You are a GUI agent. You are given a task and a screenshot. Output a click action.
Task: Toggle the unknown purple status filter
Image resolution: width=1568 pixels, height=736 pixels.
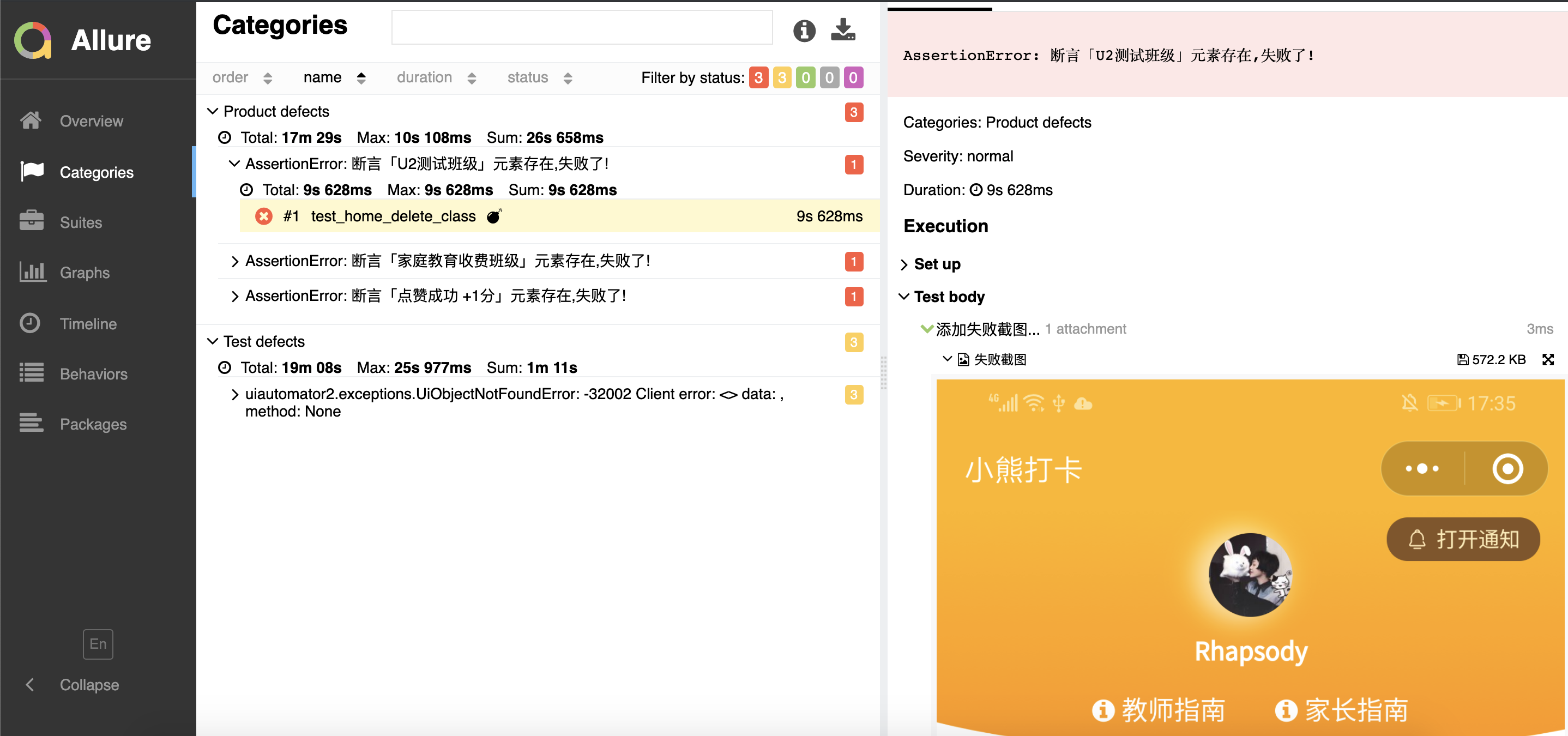pos(853,78)
